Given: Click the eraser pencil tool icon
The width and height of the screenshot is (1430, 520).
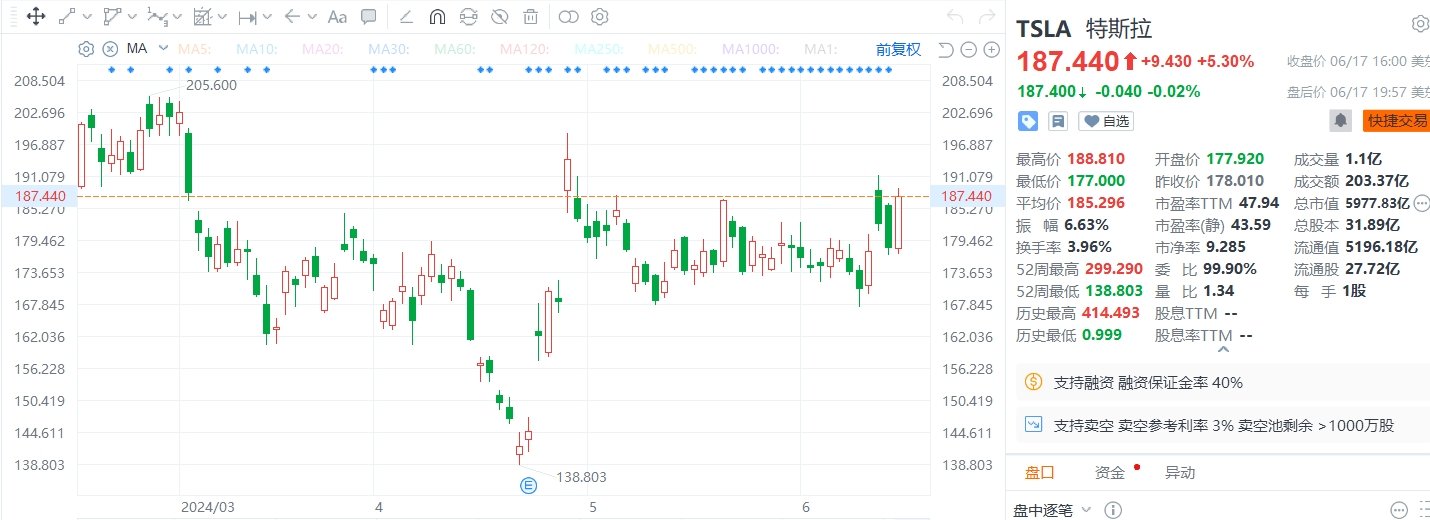Looking at the screenshot, I should pyautogui.click(x=406, y=16).
